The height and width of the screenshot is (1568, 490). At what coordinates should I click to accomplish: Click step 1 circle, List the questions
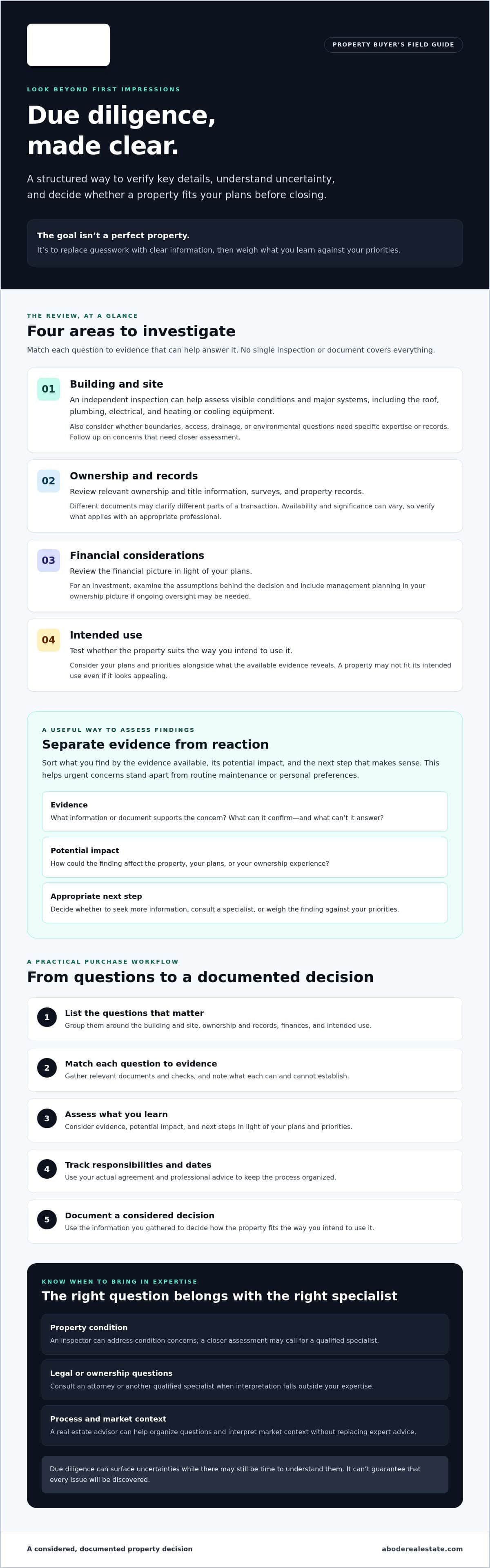(47, 1017)
